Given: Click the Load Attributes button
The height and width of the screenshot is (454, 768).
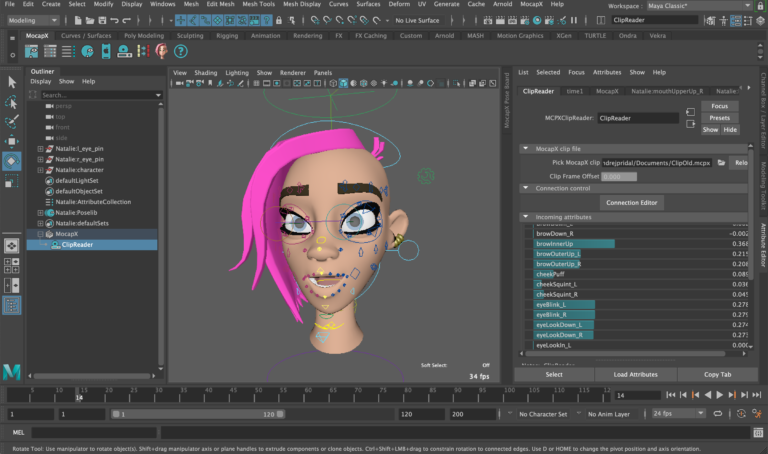Looking at the screenshot, I should pos(635,374).
